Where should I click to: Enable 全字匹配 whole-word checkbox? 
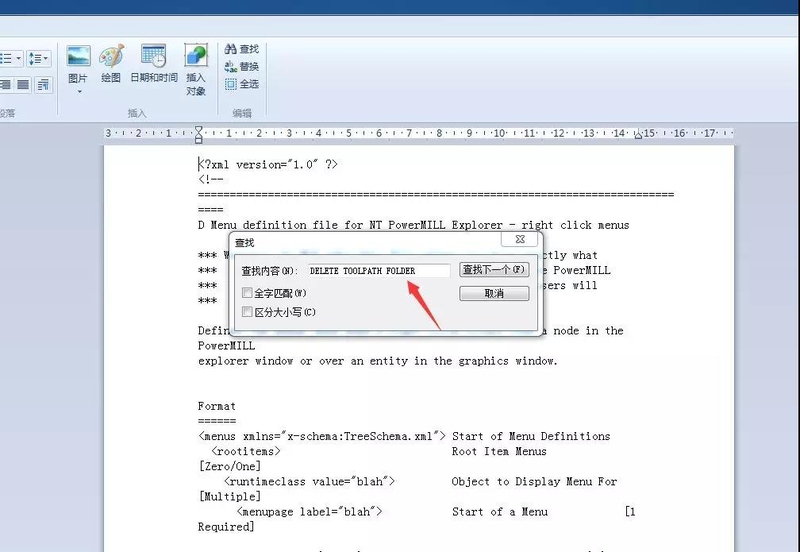[247, 293]
